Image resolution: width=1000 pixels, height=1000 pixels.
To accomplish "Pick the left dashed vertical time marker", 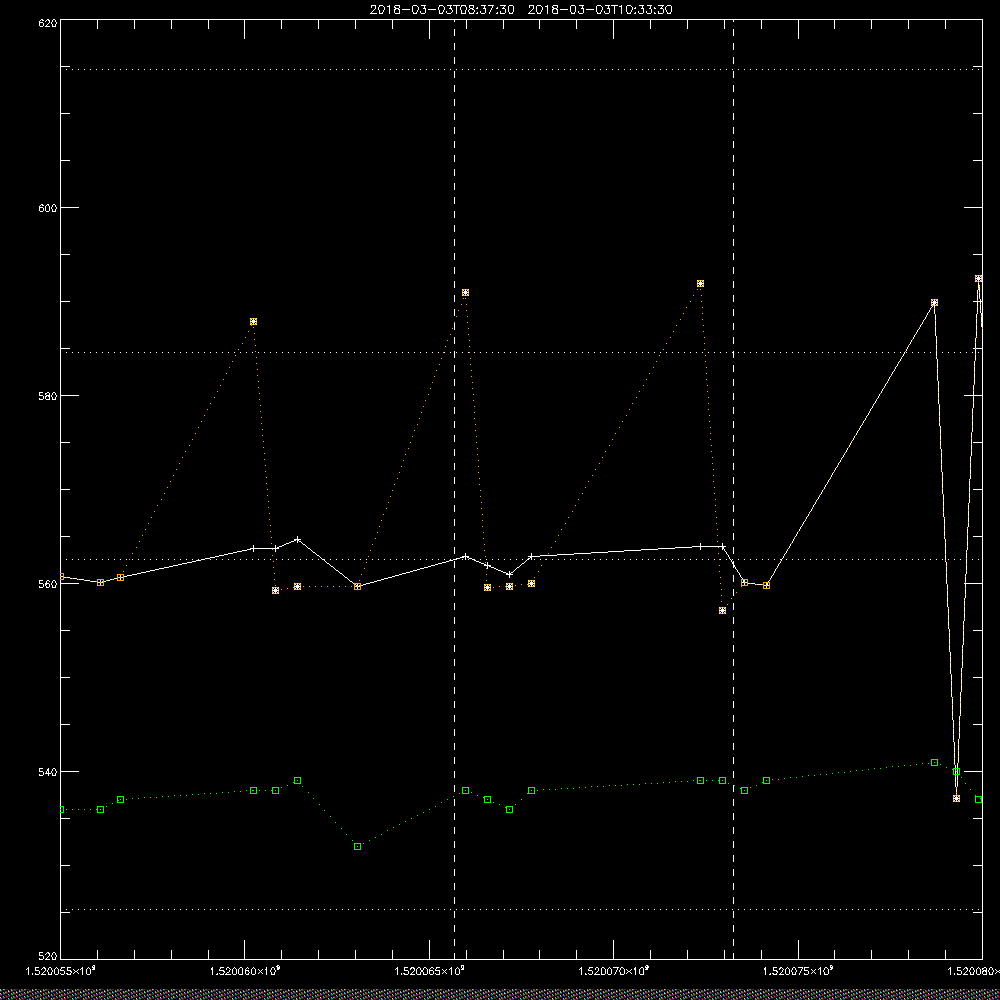I will [454, 489].
